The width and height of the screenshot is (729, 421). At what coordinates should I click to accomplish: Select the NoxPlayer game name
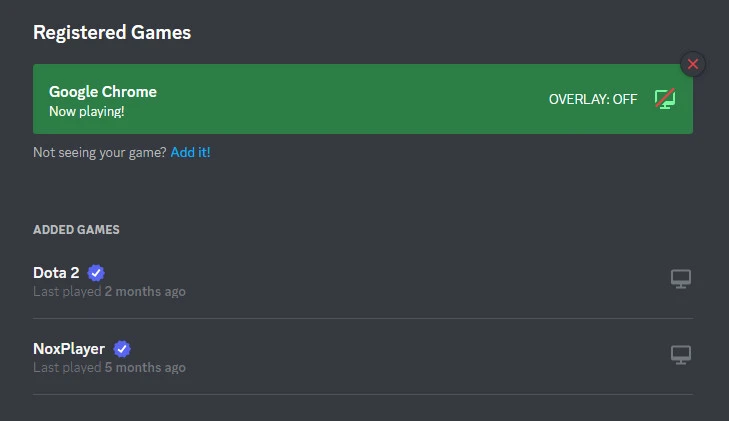click(69, 349)
